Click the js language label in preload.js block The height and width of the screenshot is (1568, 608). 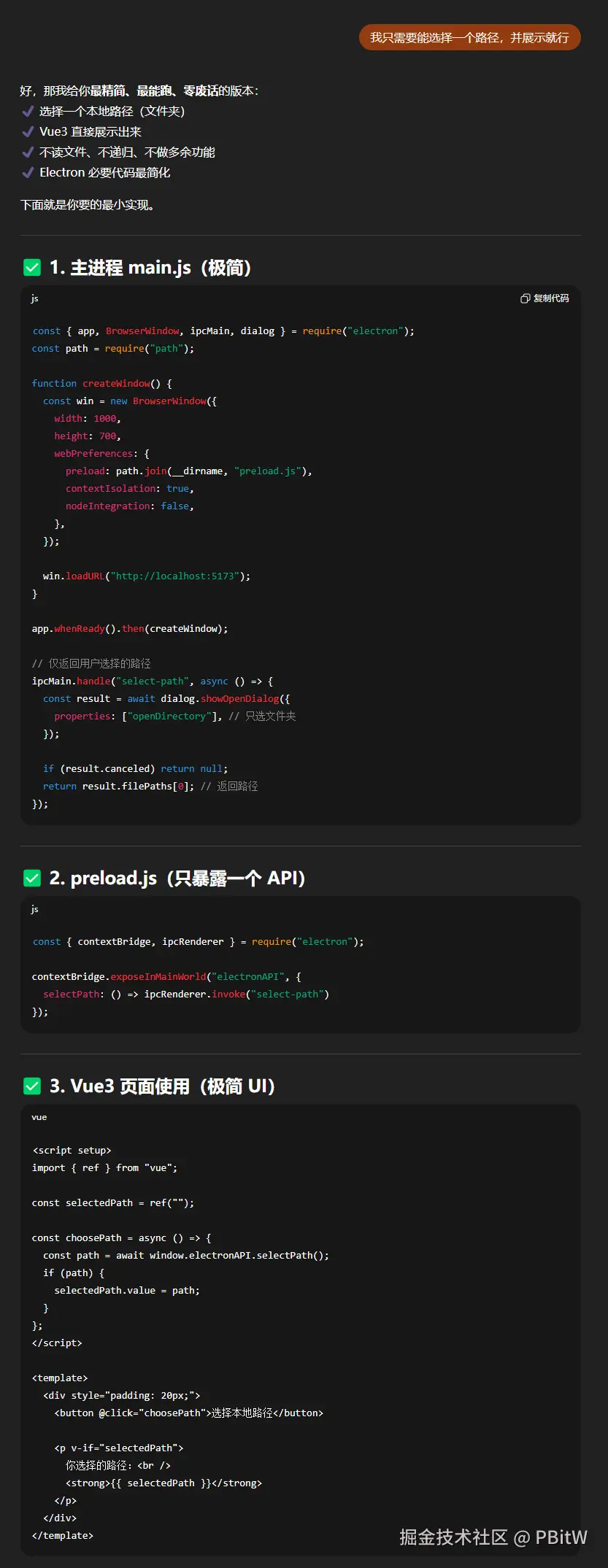[x=34, y=909]
